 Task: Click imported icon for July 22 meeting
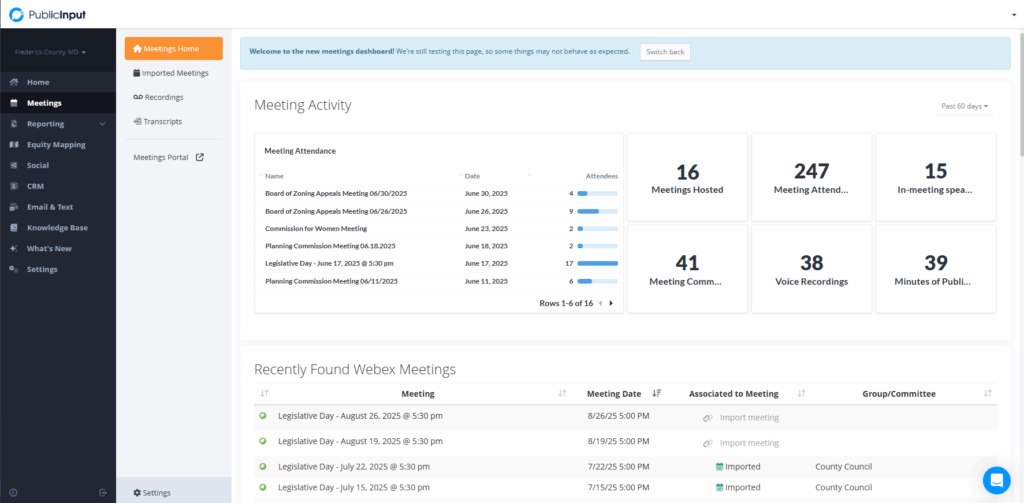[x=719, y=466]
